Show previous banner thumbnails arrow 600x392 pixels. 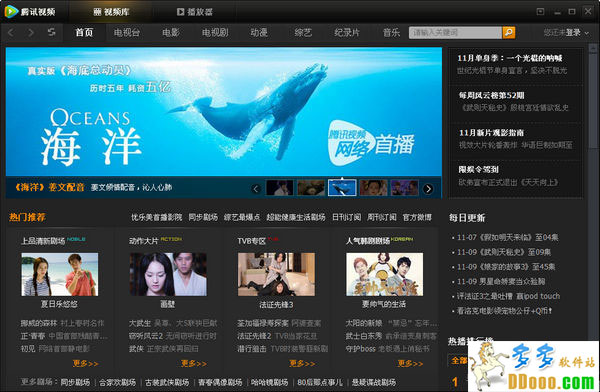(256, 188)
